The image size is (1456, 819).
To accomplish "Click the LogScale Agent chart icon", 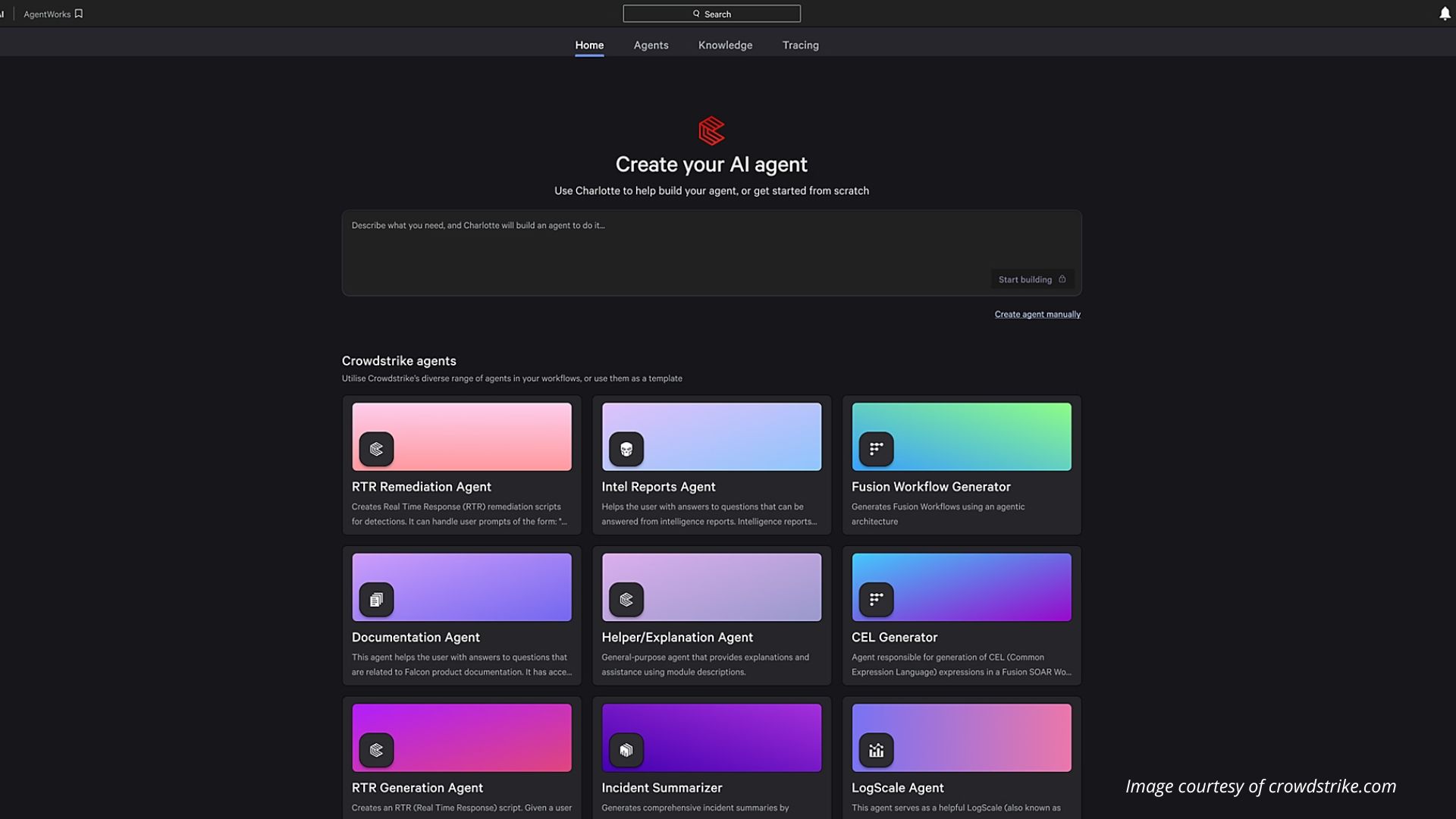I will click(876, 750).
